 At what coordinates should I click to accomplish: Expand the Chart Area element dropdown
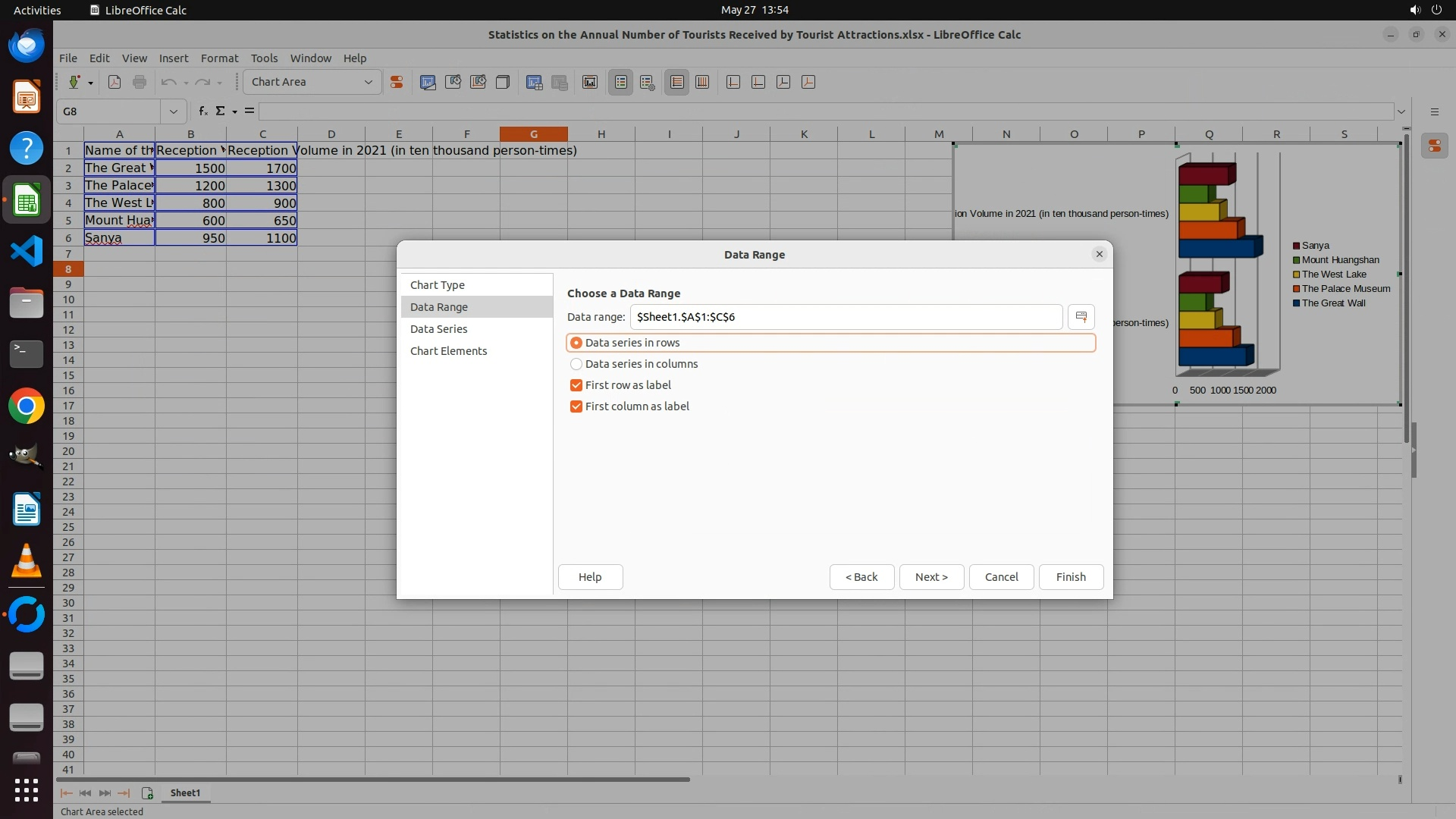(x=369, y=82)
